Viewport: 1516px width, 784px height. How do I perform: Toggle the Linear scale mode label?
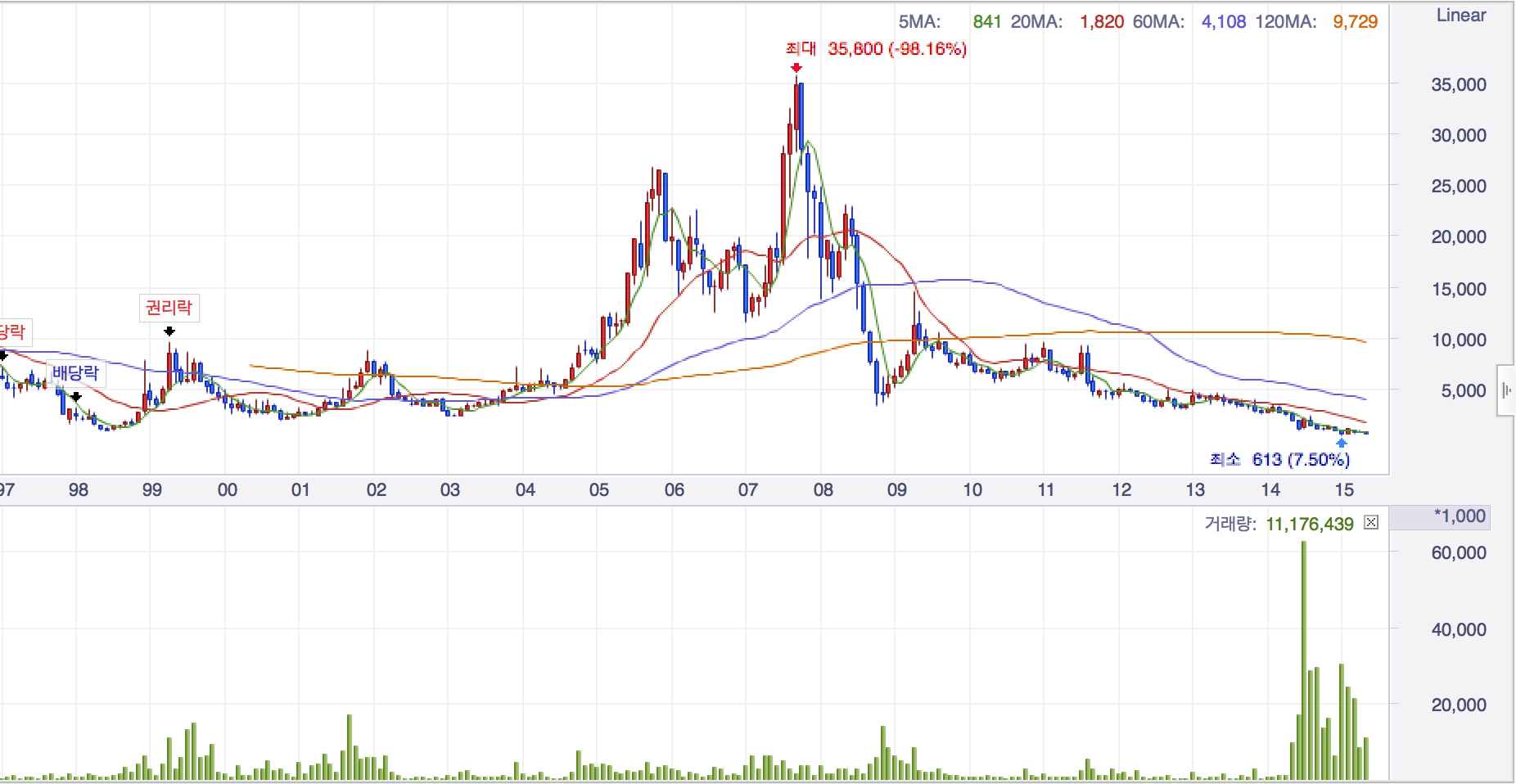[x=1461, y=16]
